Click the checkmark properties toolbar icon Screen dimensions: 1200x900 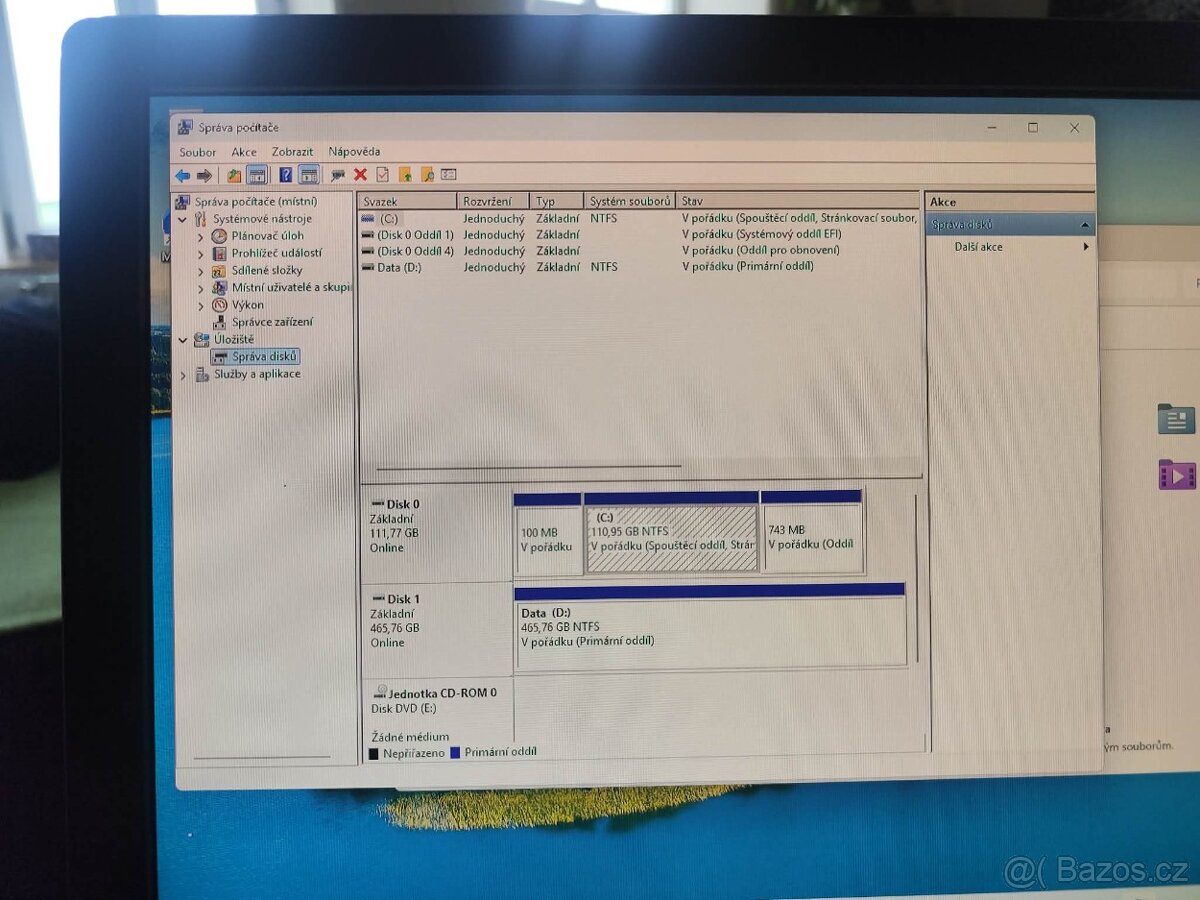click(x=382, y=175)
